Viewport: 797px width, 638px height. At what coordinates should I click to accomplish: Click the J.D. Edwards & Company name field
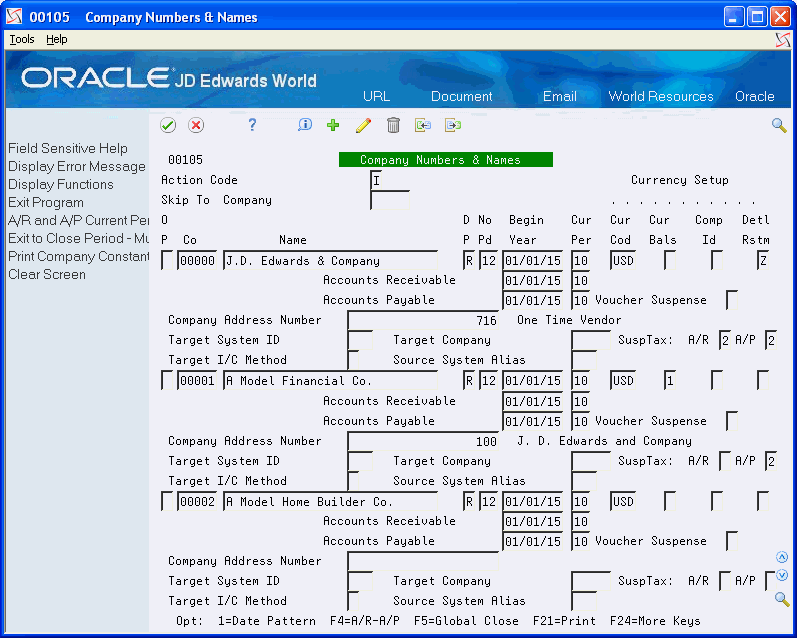point(330,260)
